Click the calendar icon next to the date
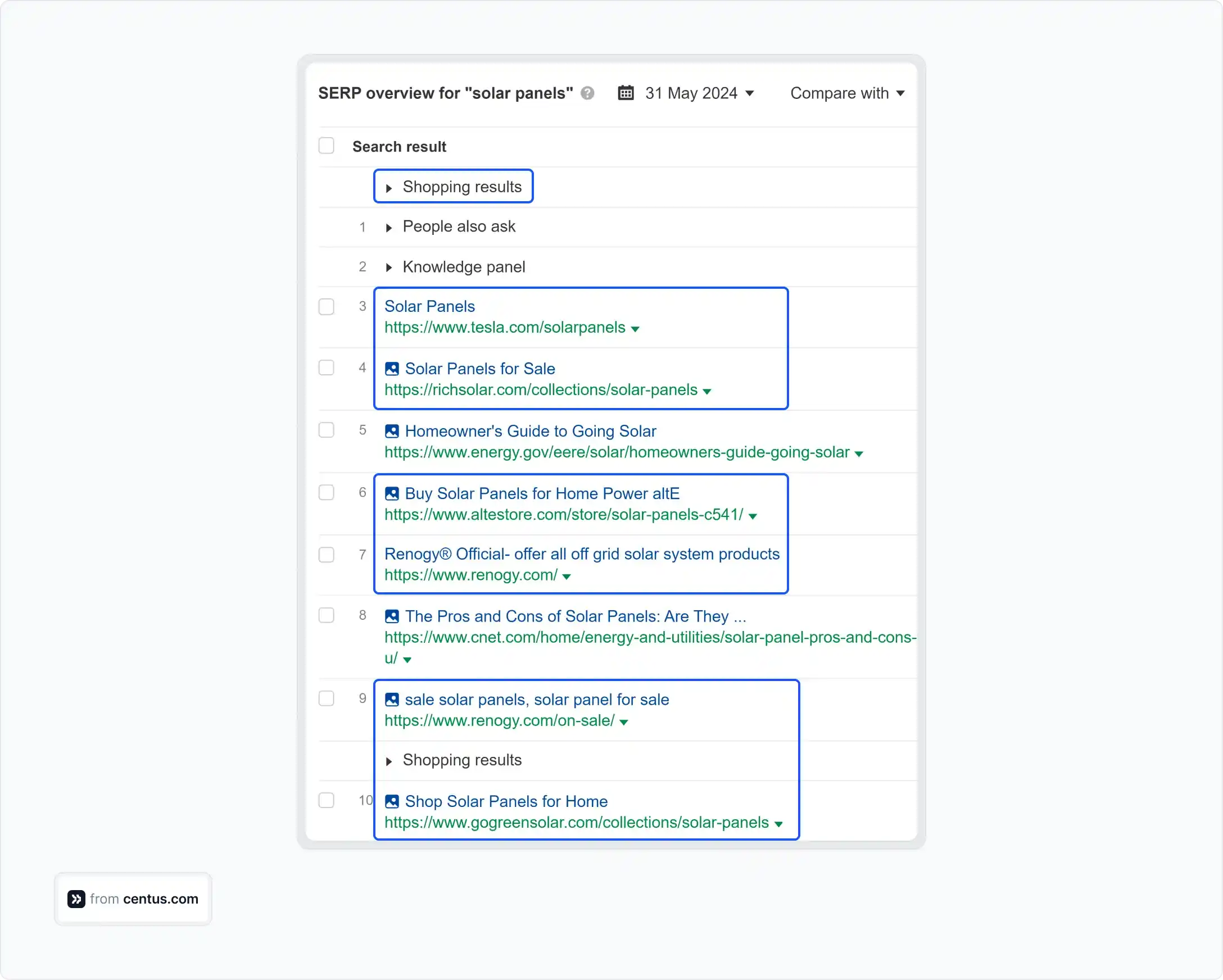Image resolution: width=1223 pixels, height=980 pixels. [626, 93]
